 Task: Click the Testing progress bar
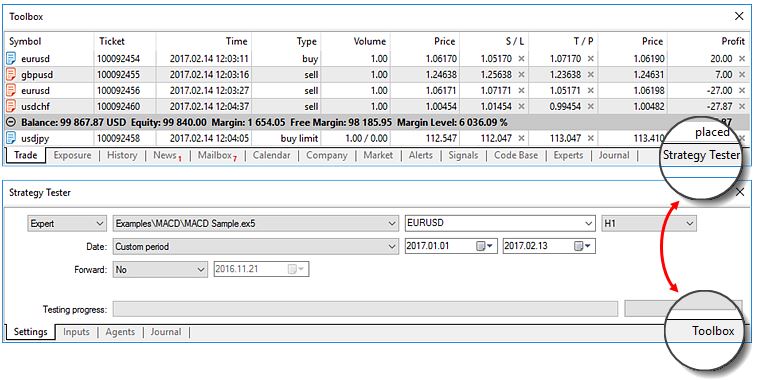[365, 309]
